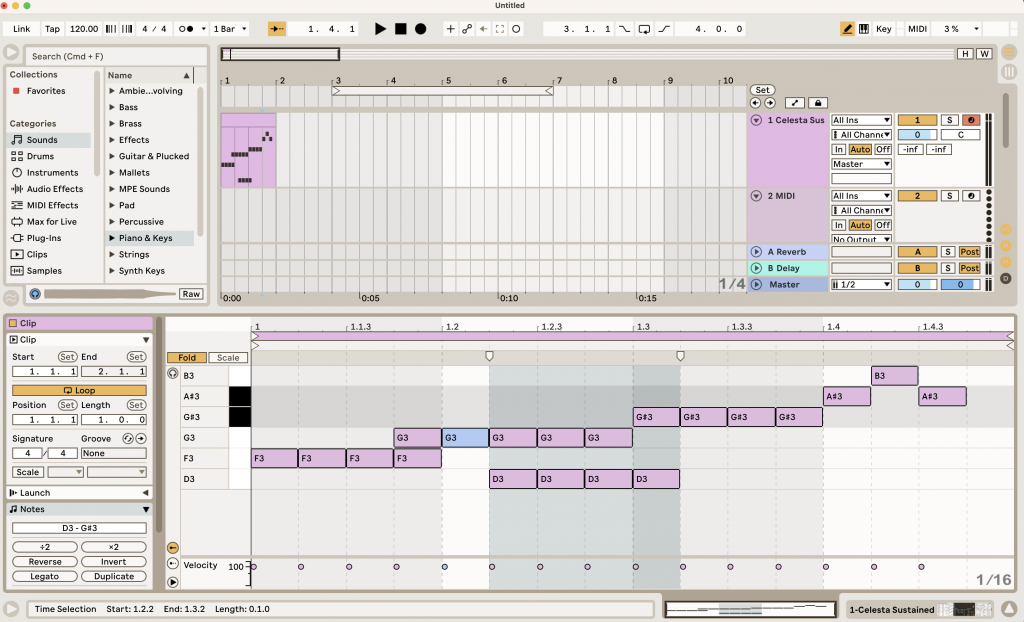Stop playback with the Stop button
The image size is (1024, 622).
(x=400, y=29)
